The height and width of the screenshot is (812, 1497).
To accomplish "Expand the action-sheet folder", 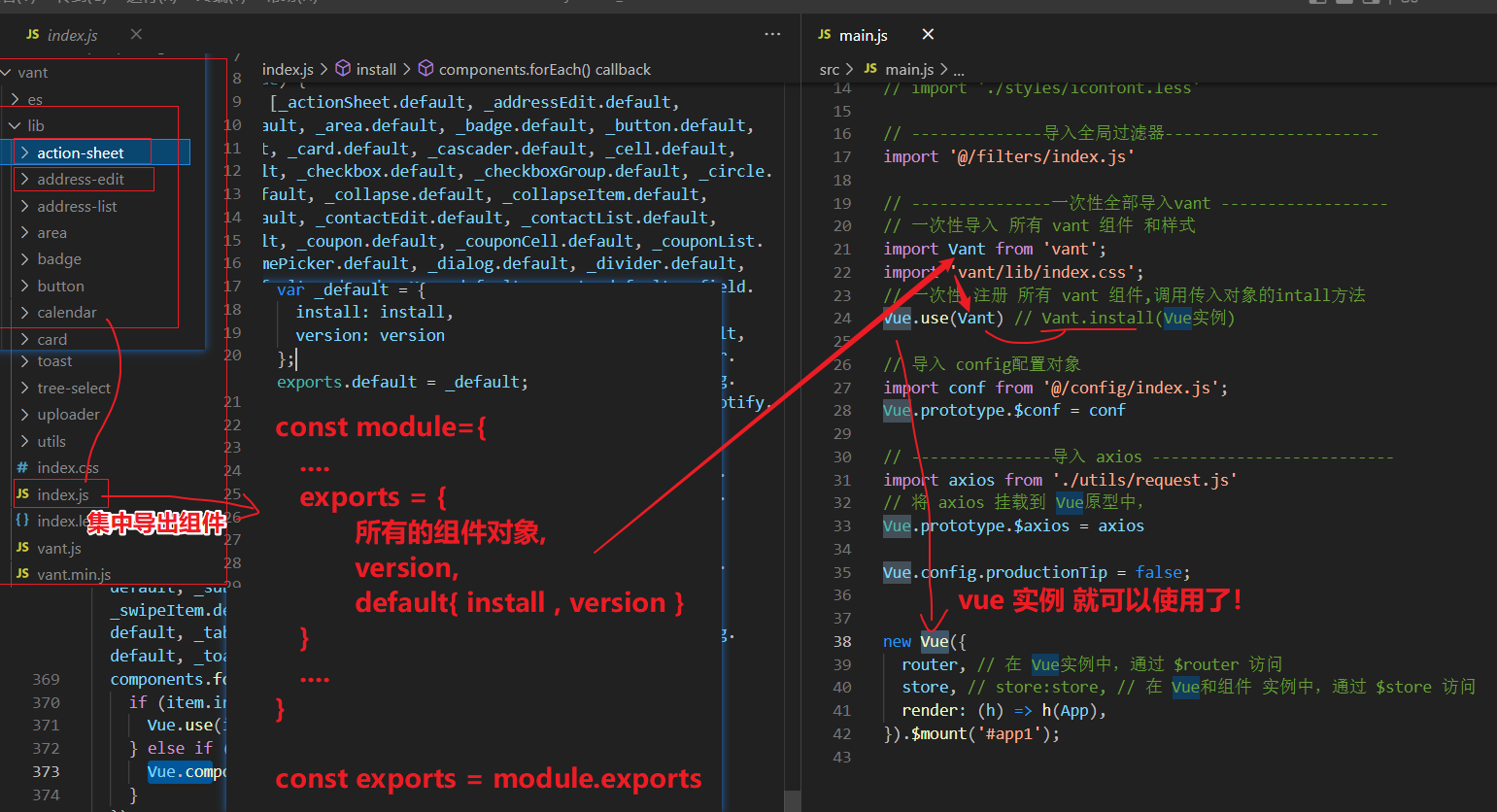I will pyautogui.click(x=81, y=152).
